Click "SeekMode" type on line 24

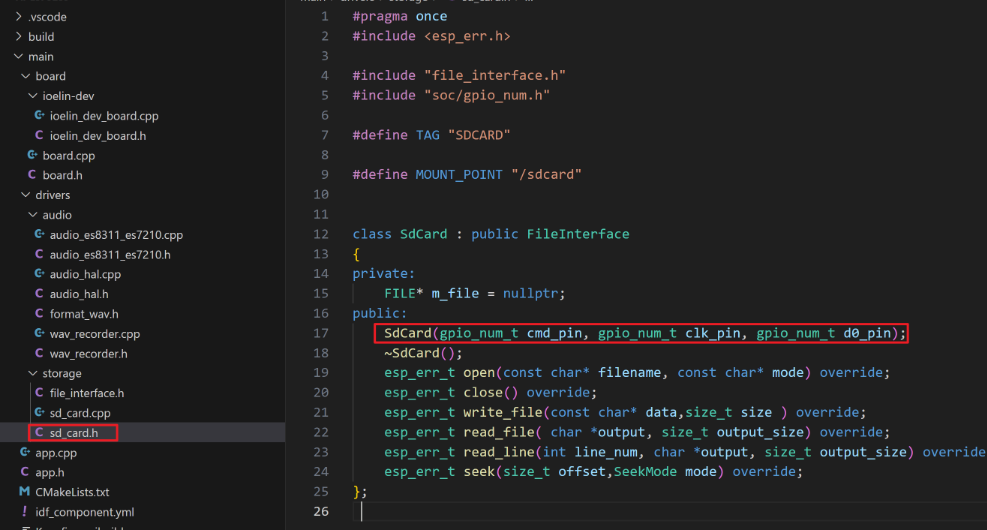click(645, 471)
